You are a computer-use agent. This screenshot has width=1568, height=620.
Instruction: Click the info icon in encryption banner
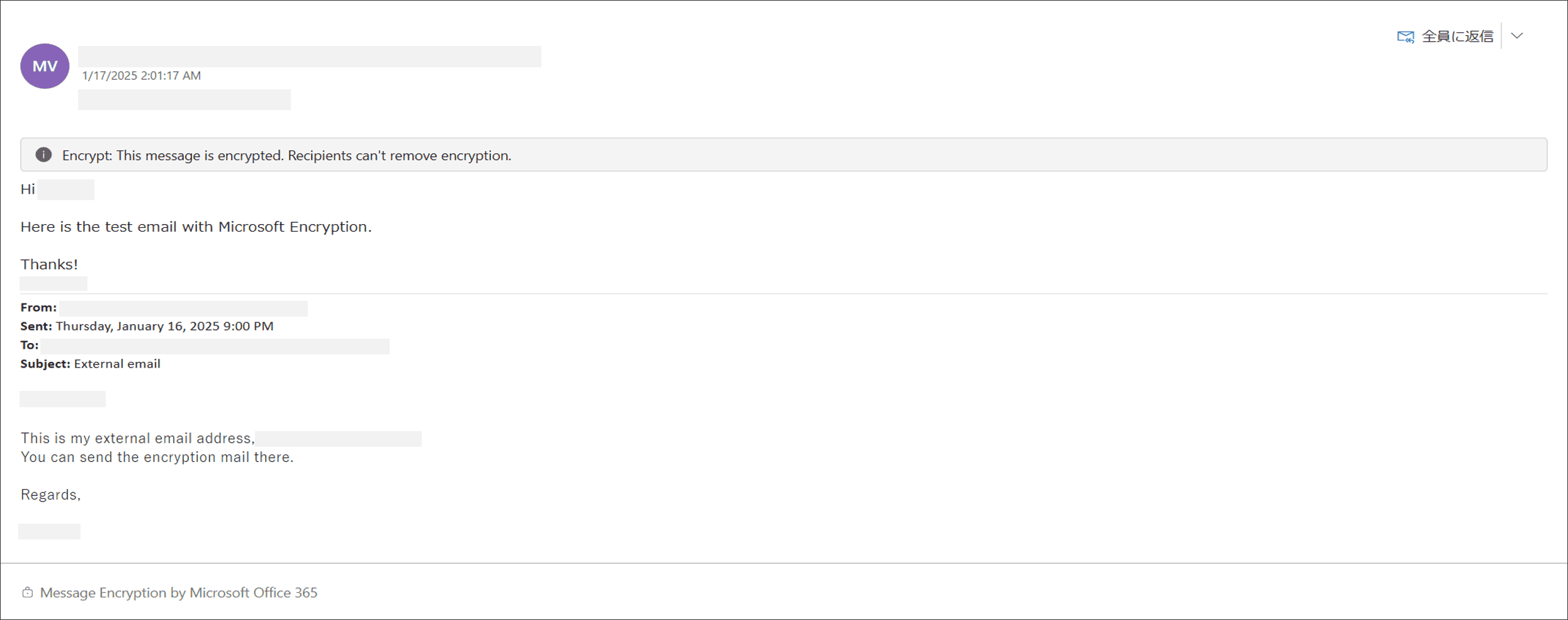[43, 155]
